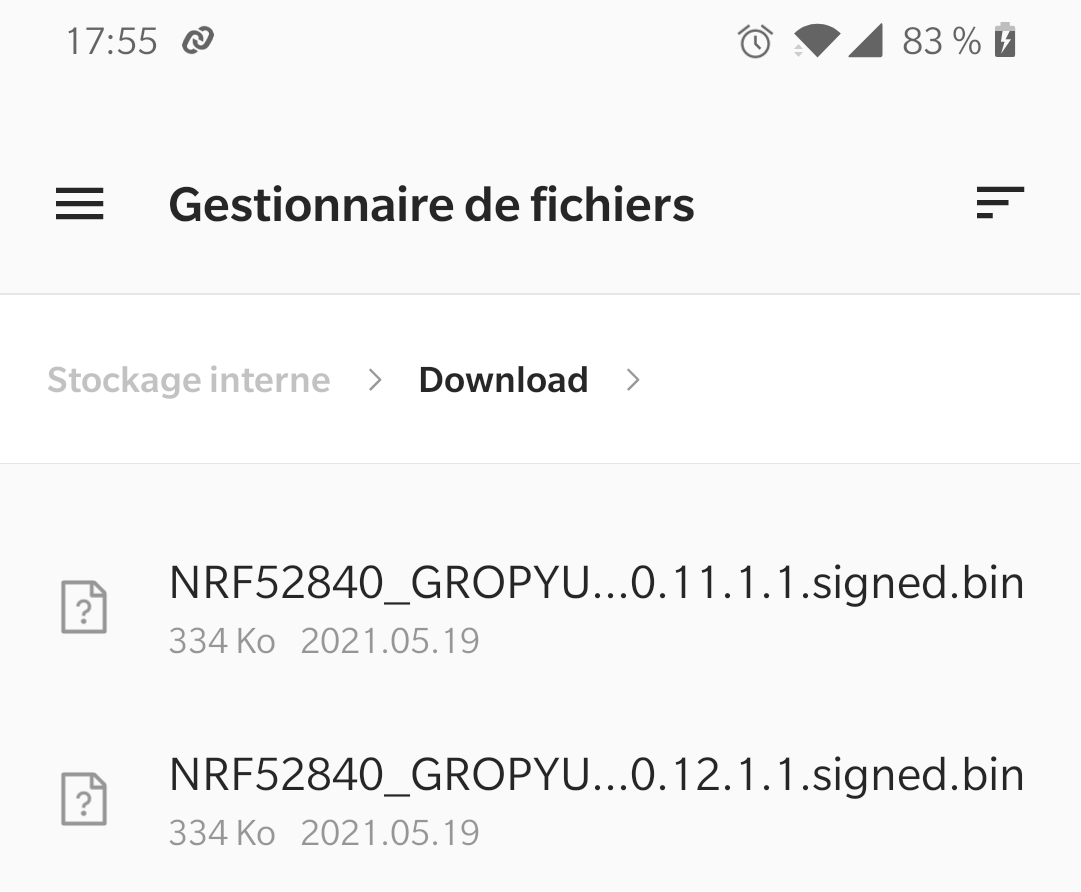Select the Download breadcrumb folder
Image resolution: width=1081 pixels, height=892 pixels.
pos(503,380)
